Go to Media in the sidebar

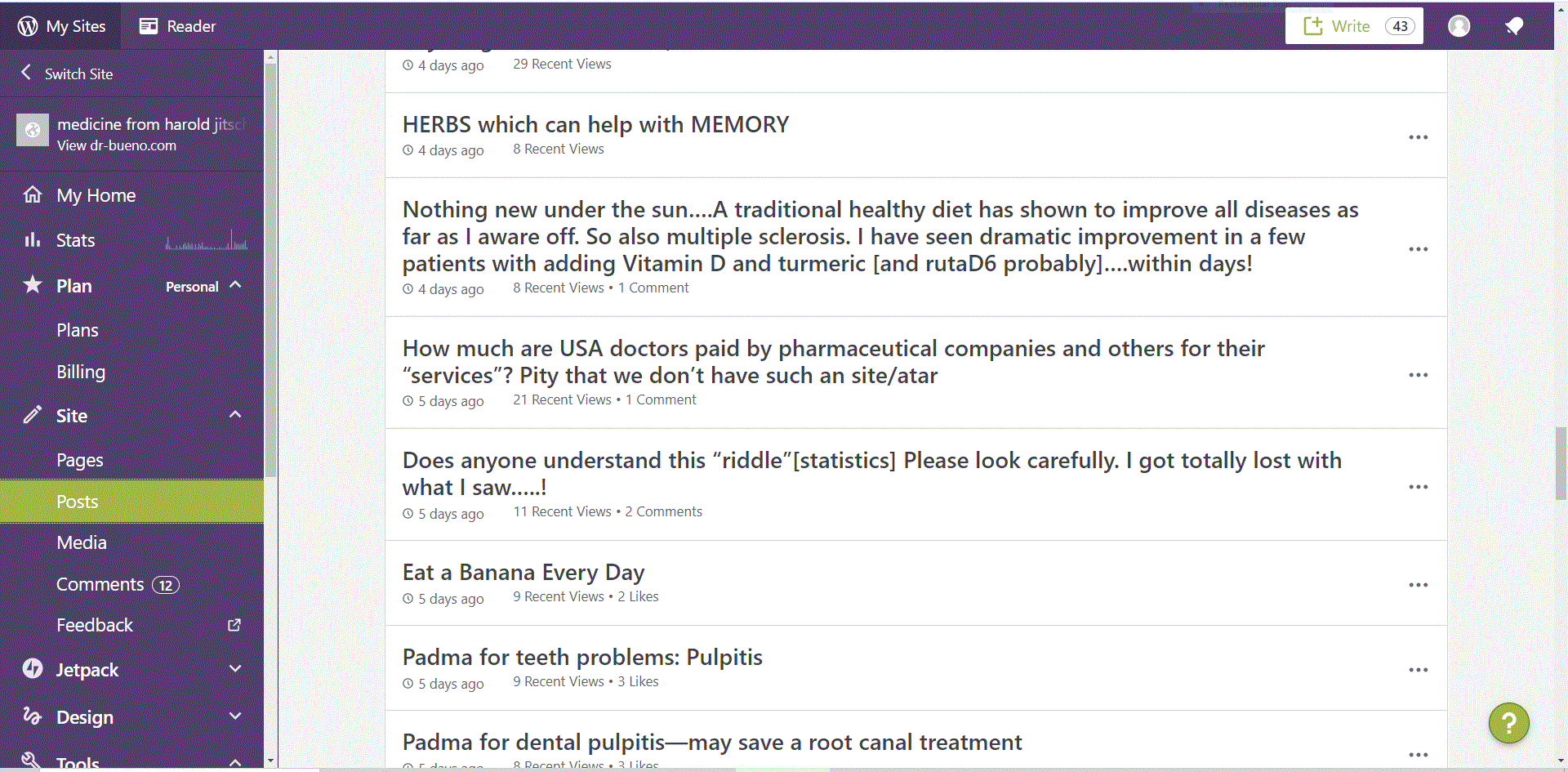(82, 542)
